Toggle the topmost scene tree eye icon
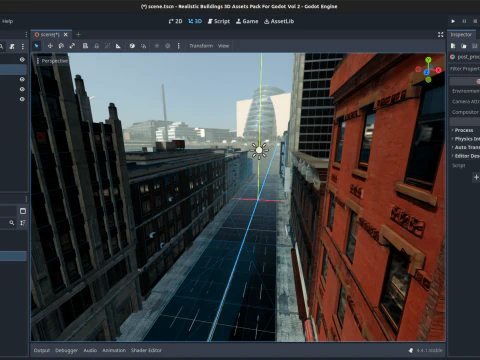Image resolution: width=480 pixels, height=360 pixels. [22, 59]
